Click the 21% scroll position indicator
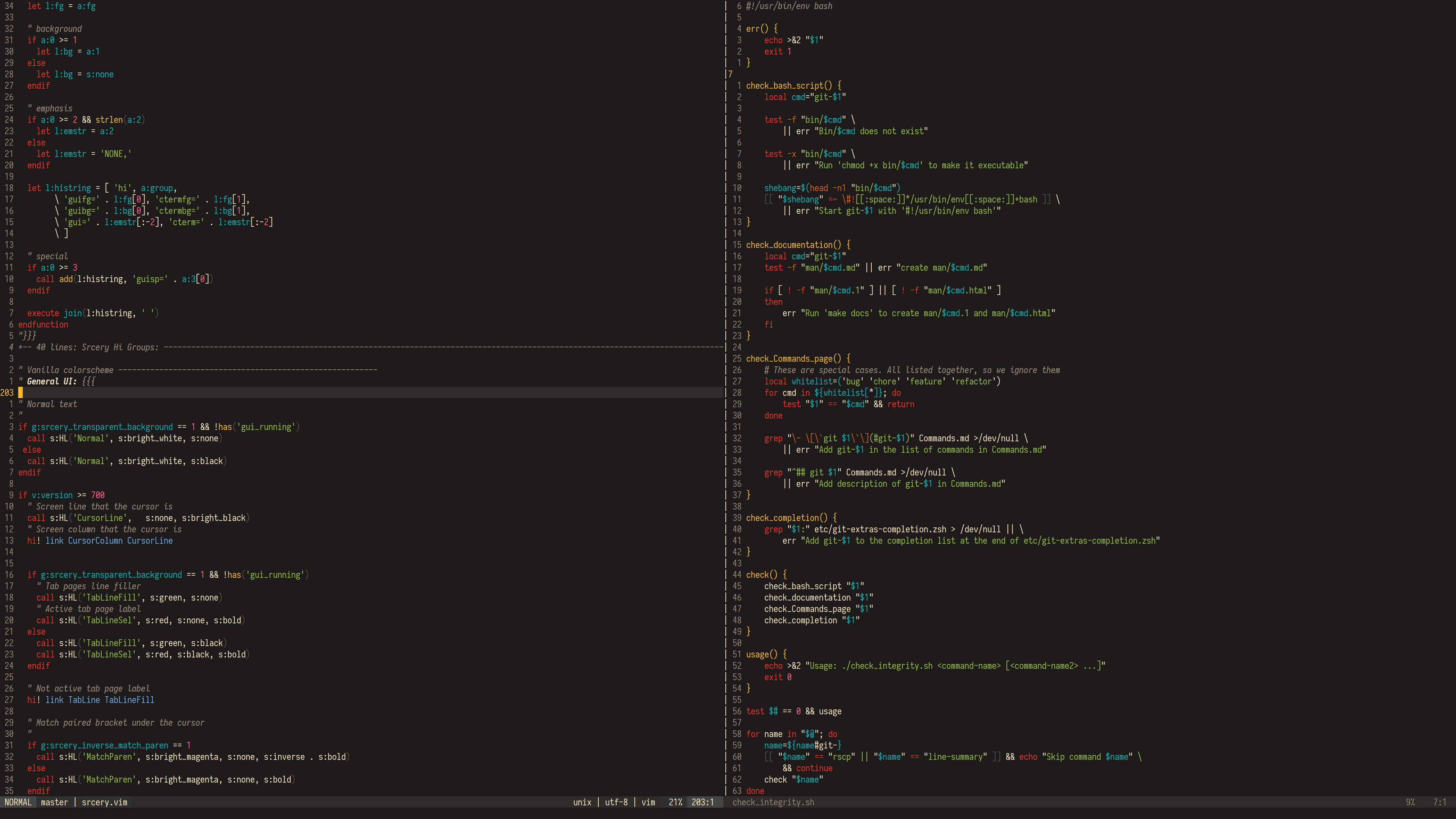Viewport: 1456px width, 819px height. click(x=675, y=802)
